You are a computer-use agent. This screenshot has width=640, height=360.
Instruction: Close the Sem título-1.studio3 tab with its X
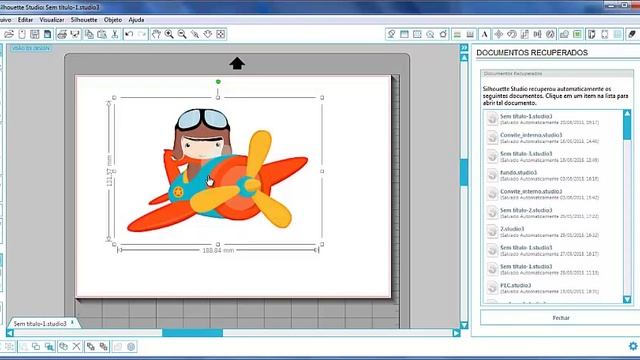[72, 322]
